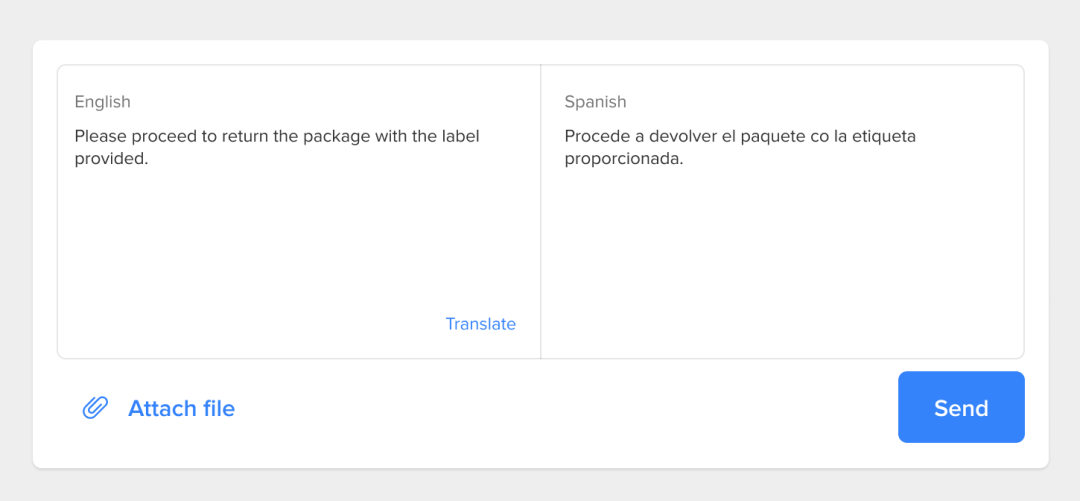Screen dimensions: 1080x501
Task: Click the Spanish language label
Action: pos(595,102)
